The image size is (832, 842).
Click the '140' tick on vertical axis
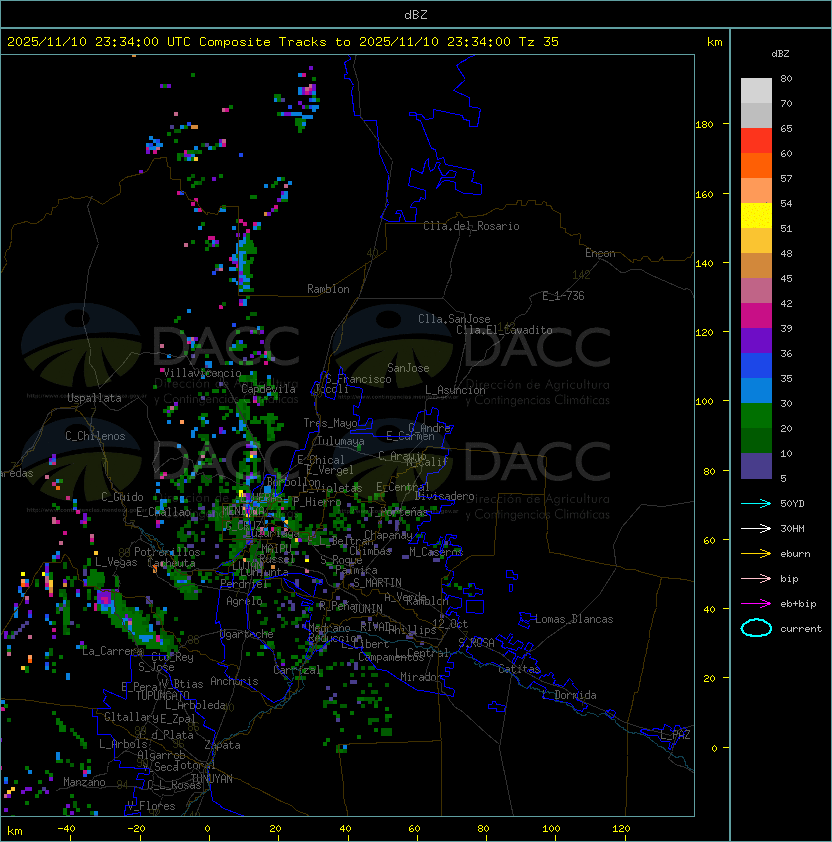(704, 263)
